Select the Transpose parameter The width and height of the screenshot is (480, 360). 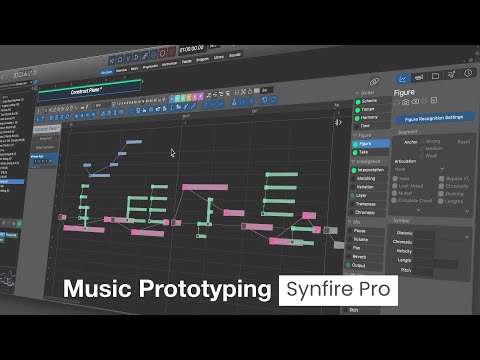pyautogui.click(x=367, y=204)
